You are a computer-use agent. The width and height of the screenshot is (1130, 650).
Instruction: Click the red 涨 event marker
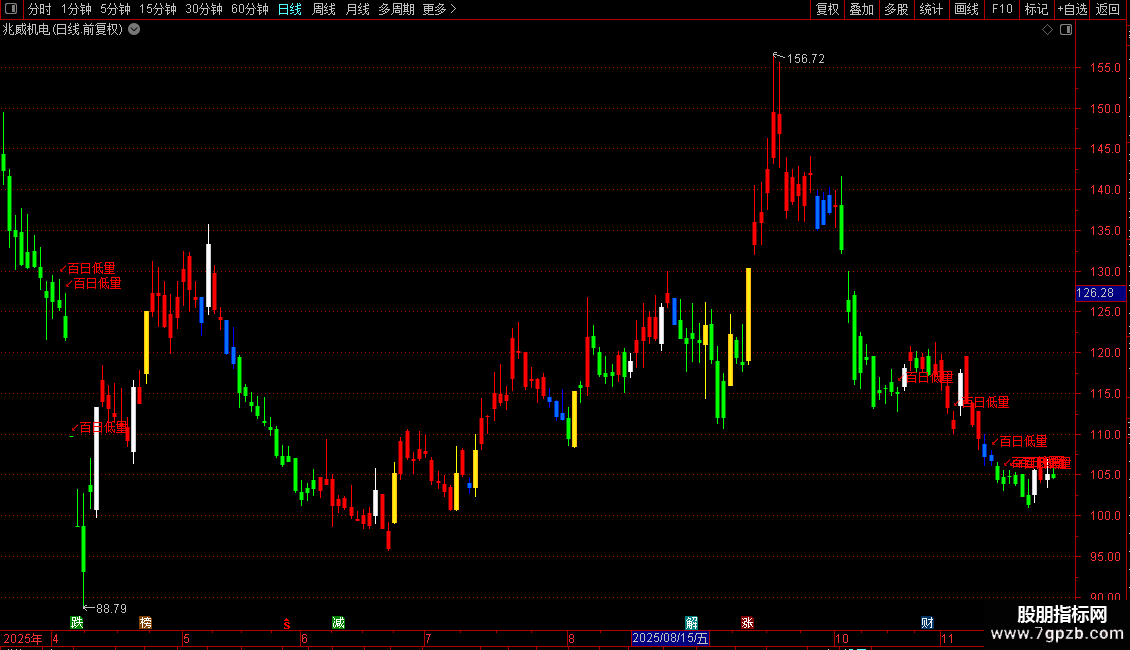pos(747,623)
